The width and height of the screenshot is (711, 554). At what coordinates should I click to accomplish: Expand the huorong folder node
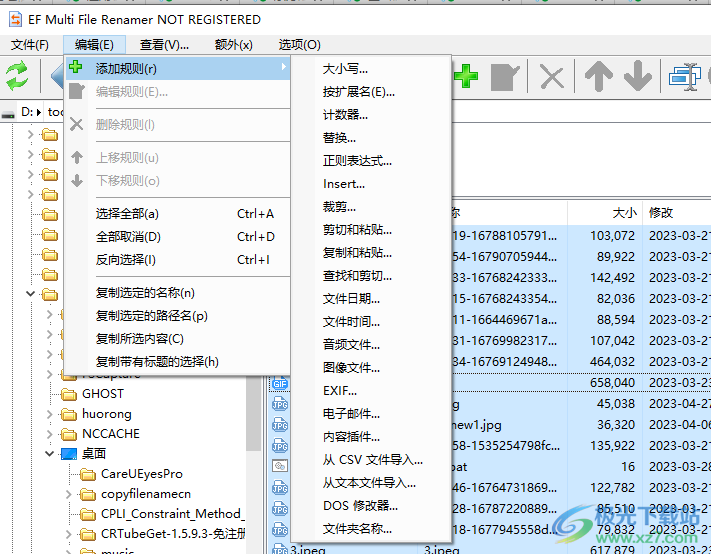pos(49,413)
